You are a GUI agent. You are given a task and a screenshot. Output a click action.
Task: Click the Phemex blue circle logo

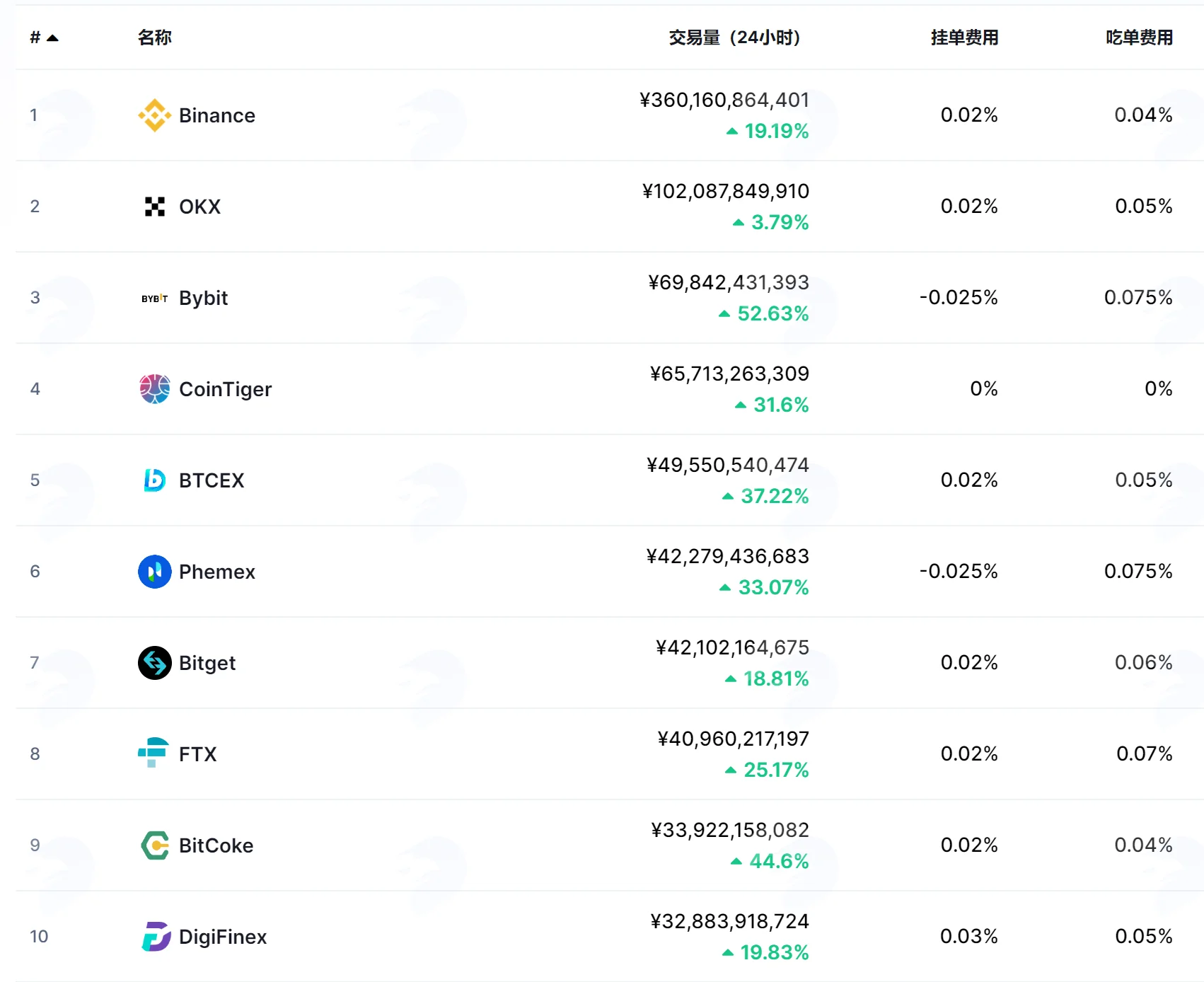[154, 572]
